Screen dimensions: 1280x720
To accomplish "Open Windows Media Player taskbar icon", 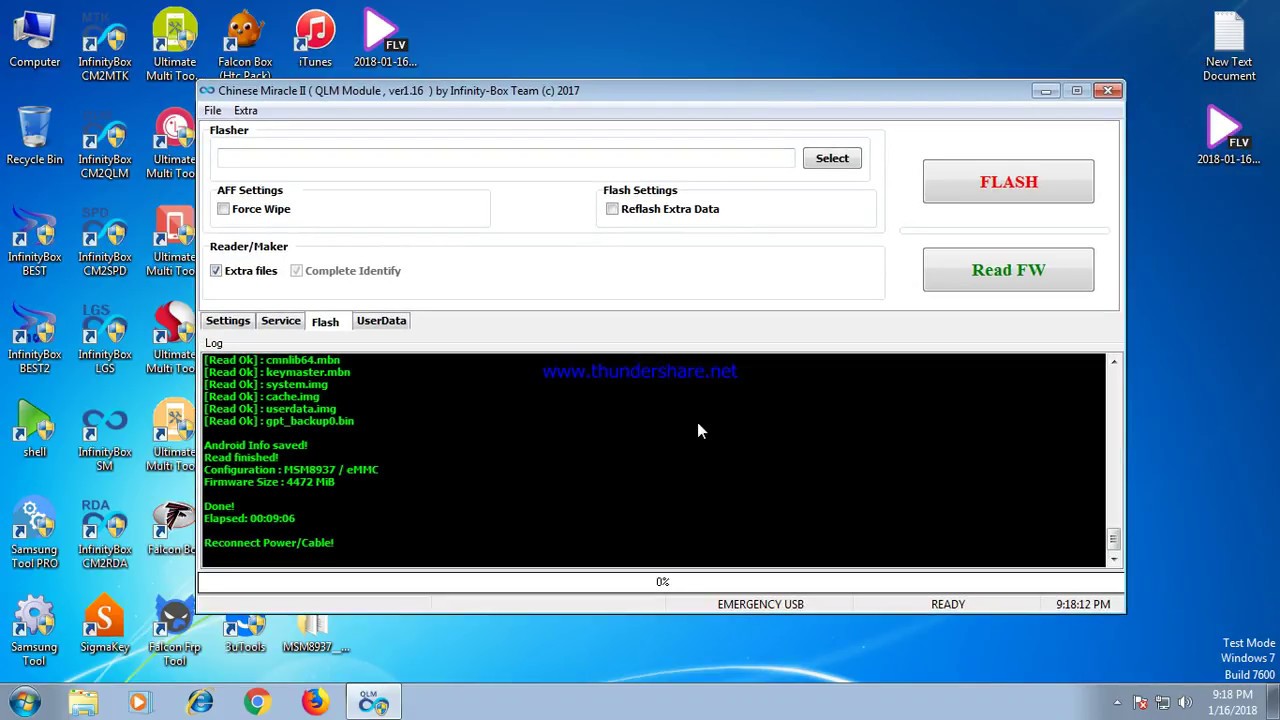I will tap(139, 702).
